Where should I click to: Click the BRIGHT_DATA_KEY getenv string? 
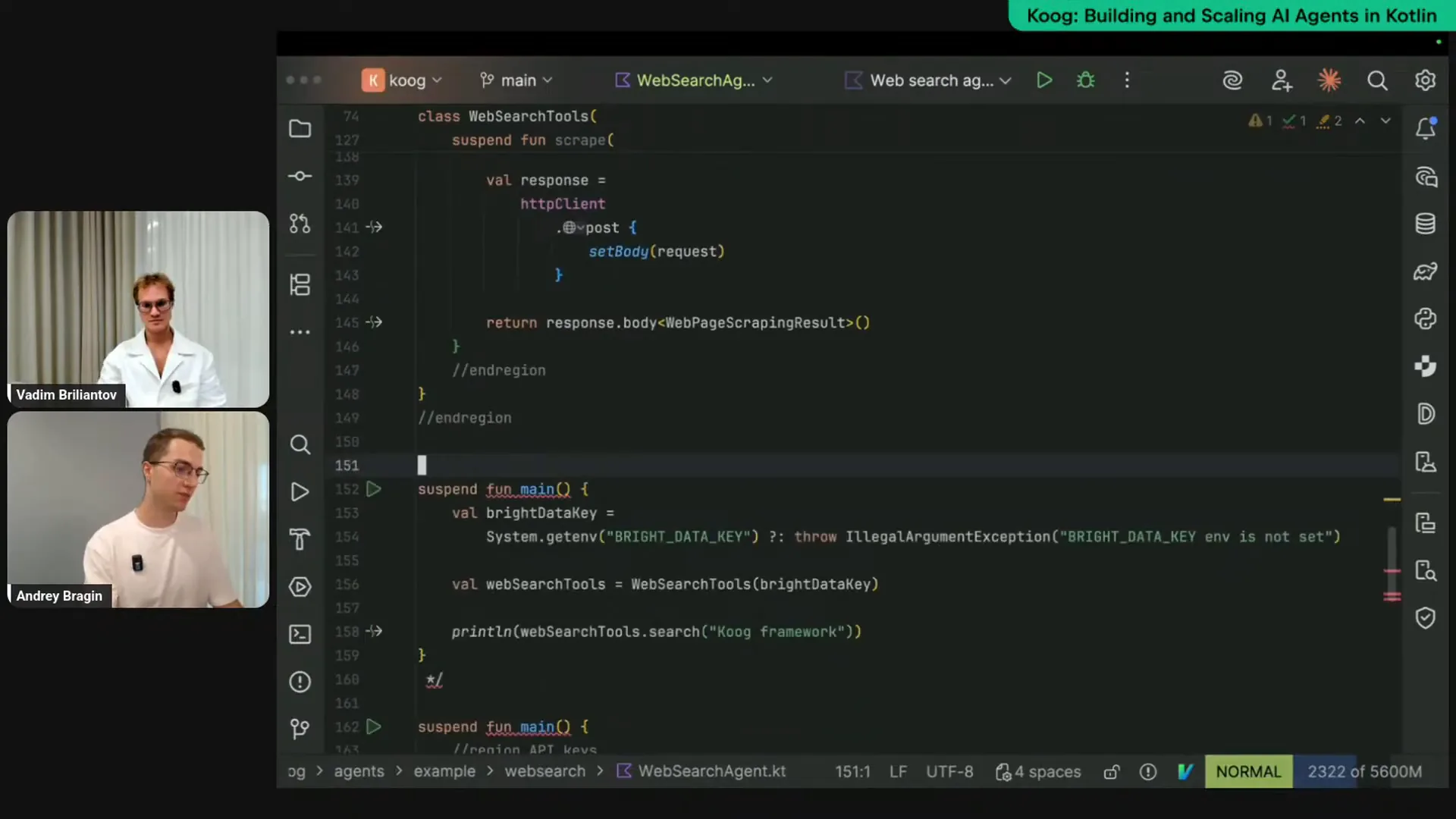(x=679, y=536)
